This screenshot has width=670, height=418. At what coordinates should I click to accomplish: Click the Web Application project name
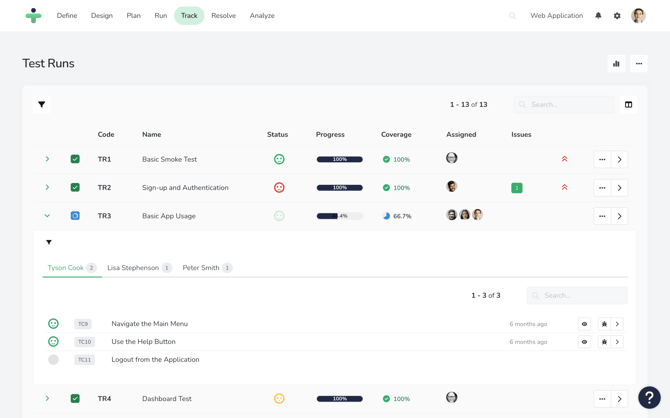click(556, 16)
